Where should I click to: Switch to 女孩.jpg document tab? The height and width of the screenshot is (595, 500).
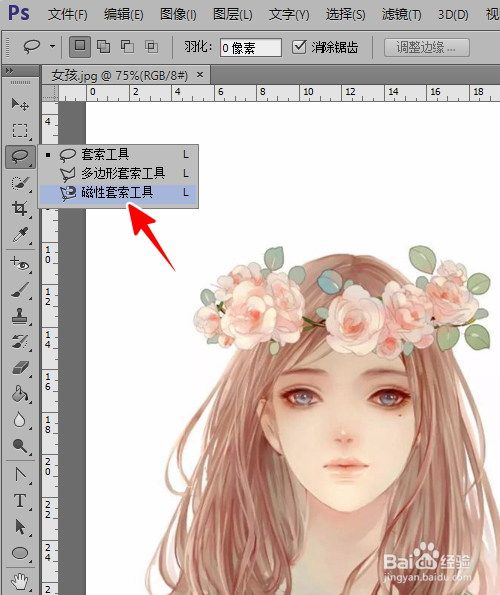coord(119,76)
